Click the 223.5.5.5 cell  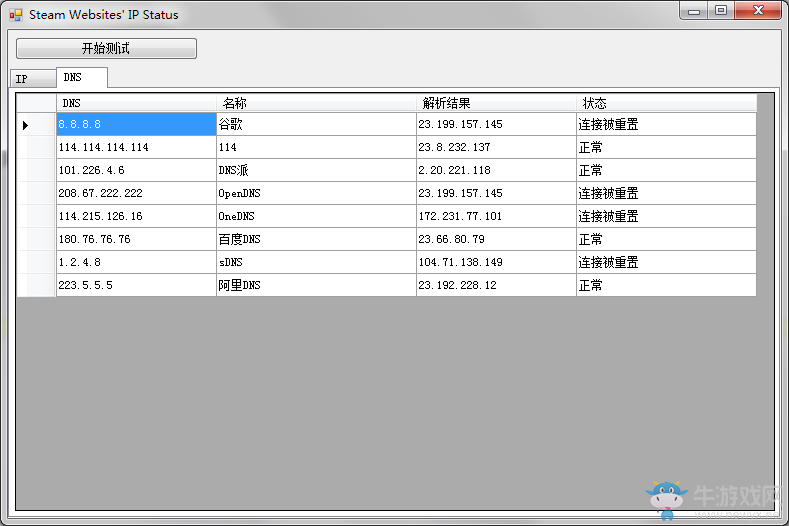click(x=136, y=285)
